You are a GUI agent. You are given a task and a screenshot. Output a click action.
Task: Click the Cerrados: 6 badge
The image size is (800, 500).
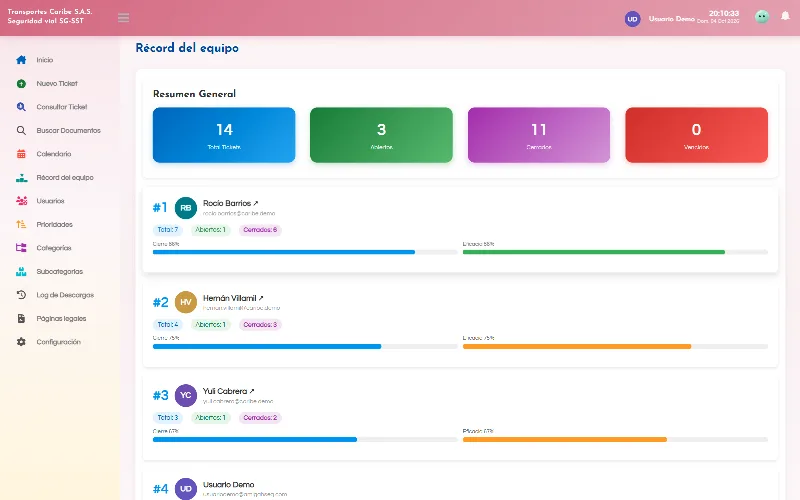pyautogui.click(x=260, y=230)
